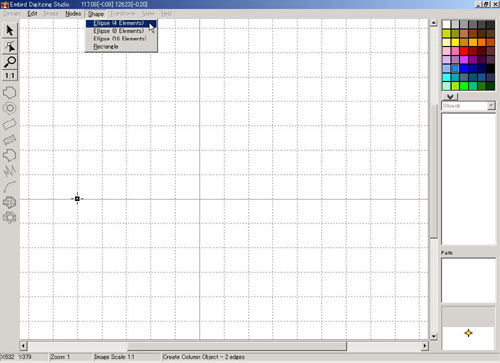Open the Edit menu
500x363 pixels.
click(32, 14)
